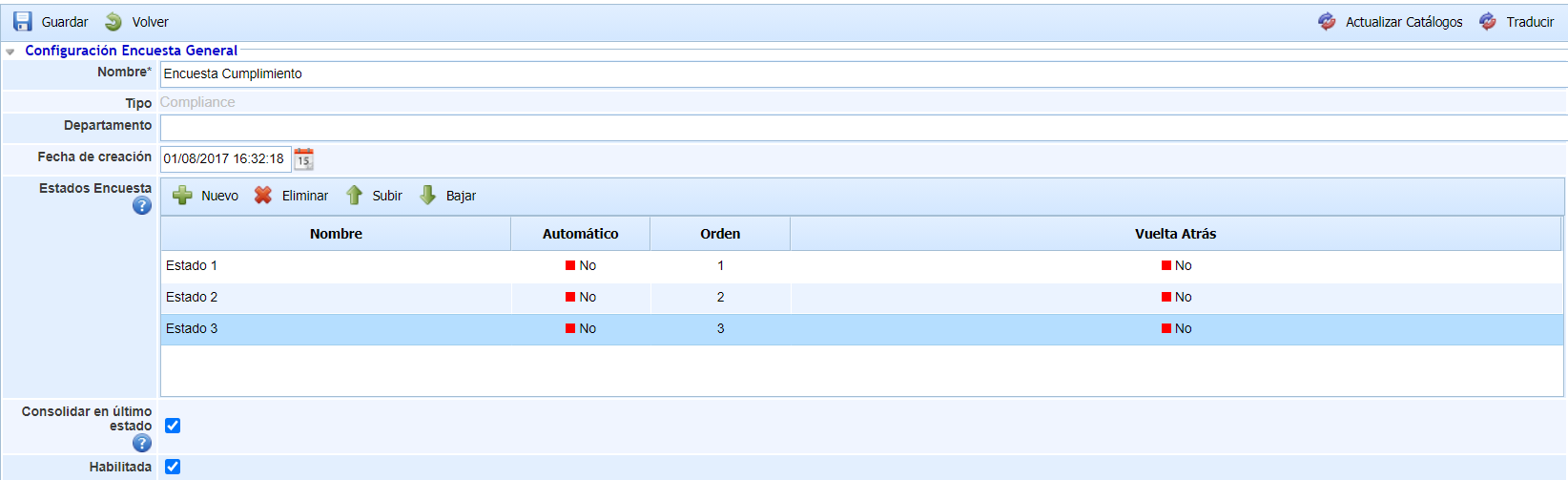Click the Traducir icon
This screenshot has width=1568, height=480.
pyautogui.click(x=1488, y=21)
